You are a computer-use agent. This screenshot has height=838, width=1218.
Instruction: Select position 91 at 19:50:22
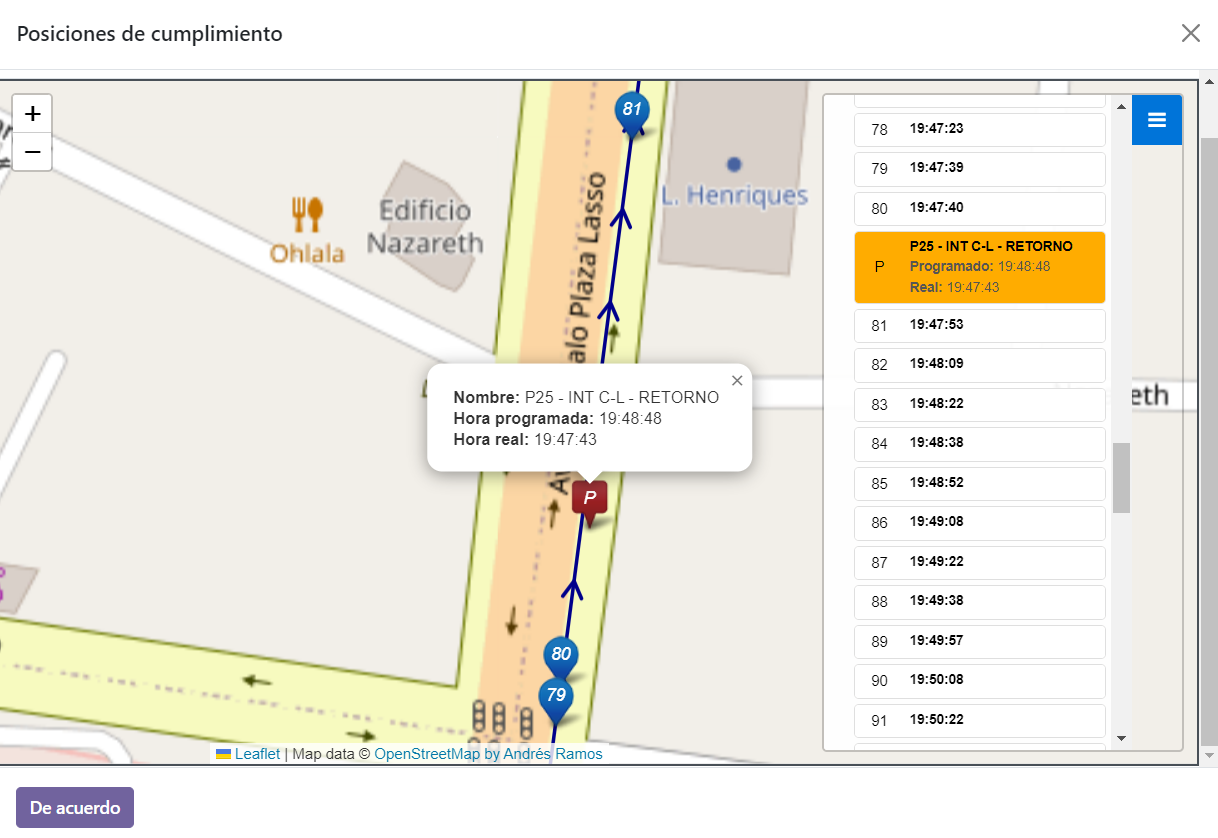pyautogui.click(x=980, y=720)
